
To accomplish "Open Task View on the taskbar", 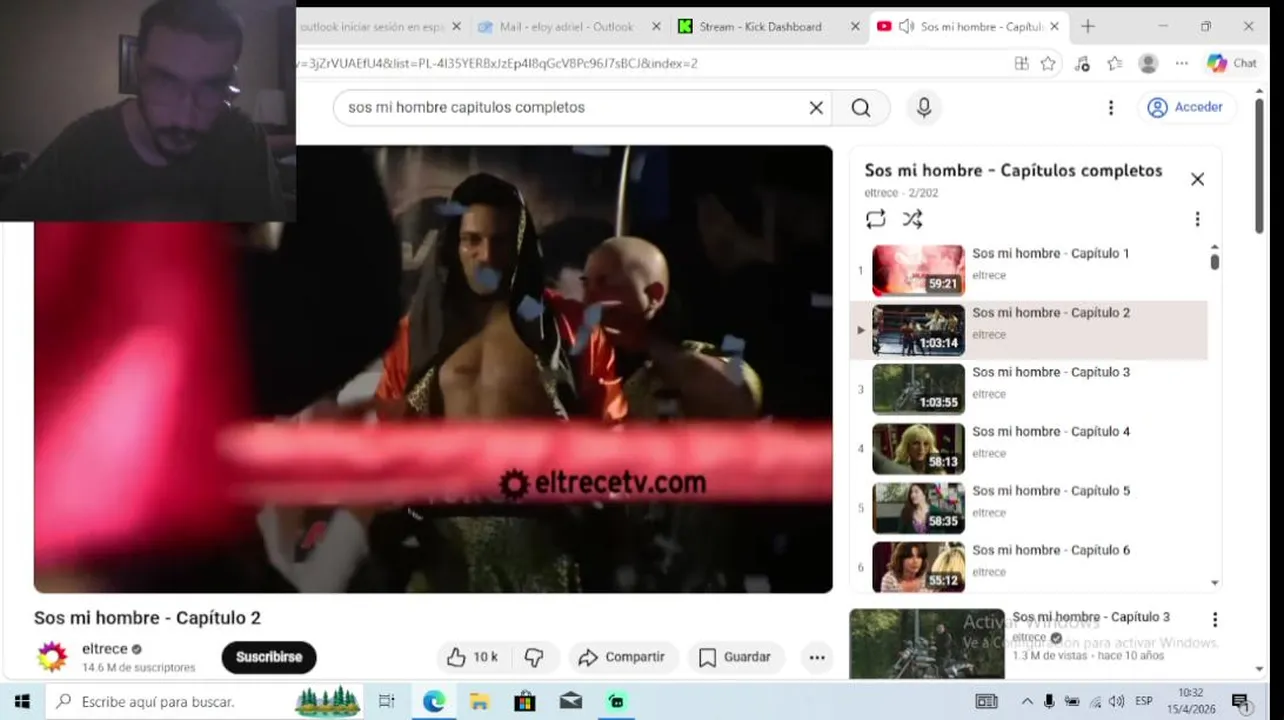I will point(387,702).
